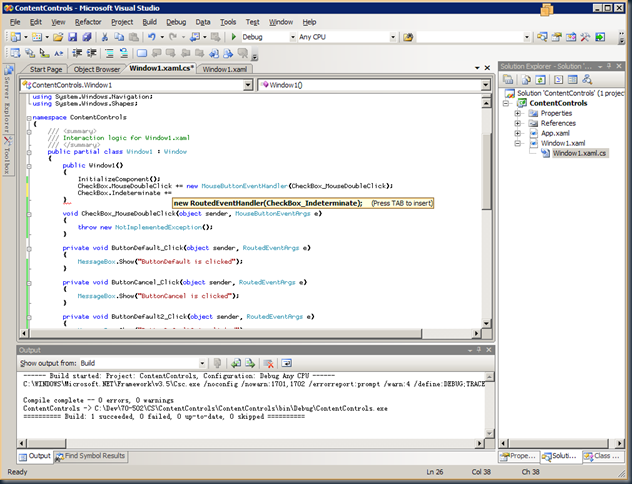
Task: Switch to the Object Browser tab
Action: [x=96, y=69]
